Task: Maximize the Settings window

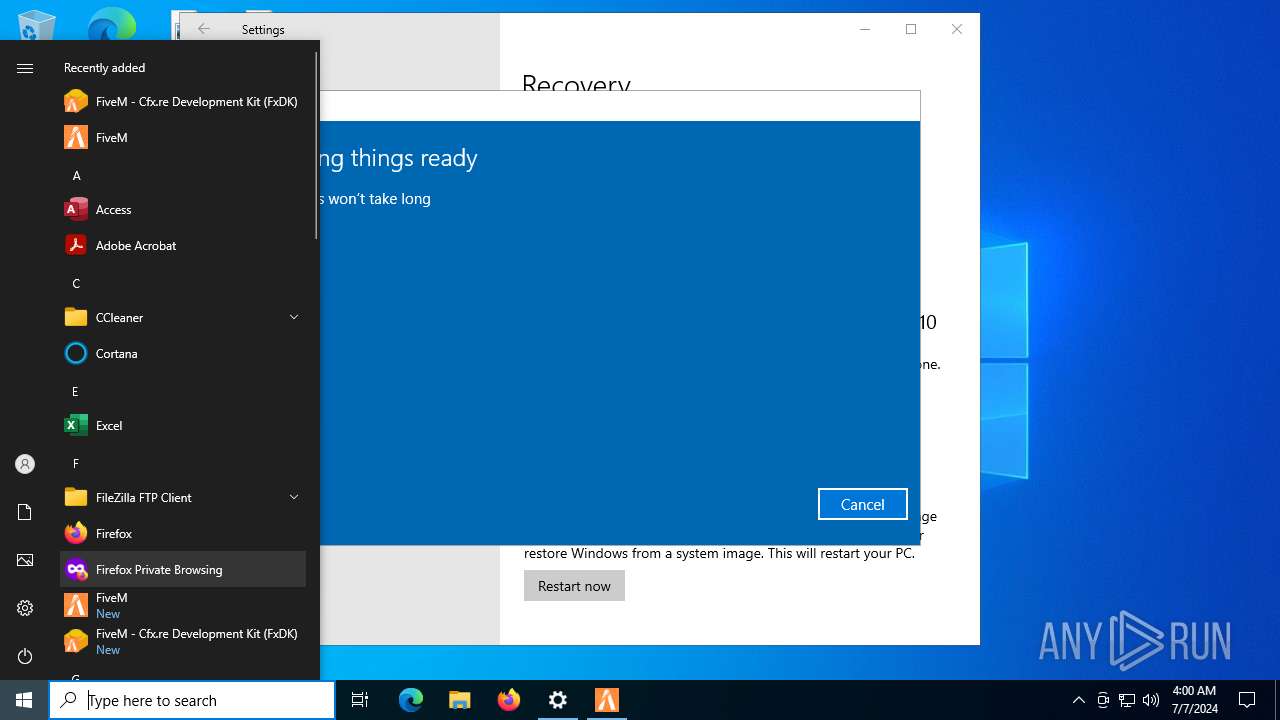Action: click(x=911, y=29)
